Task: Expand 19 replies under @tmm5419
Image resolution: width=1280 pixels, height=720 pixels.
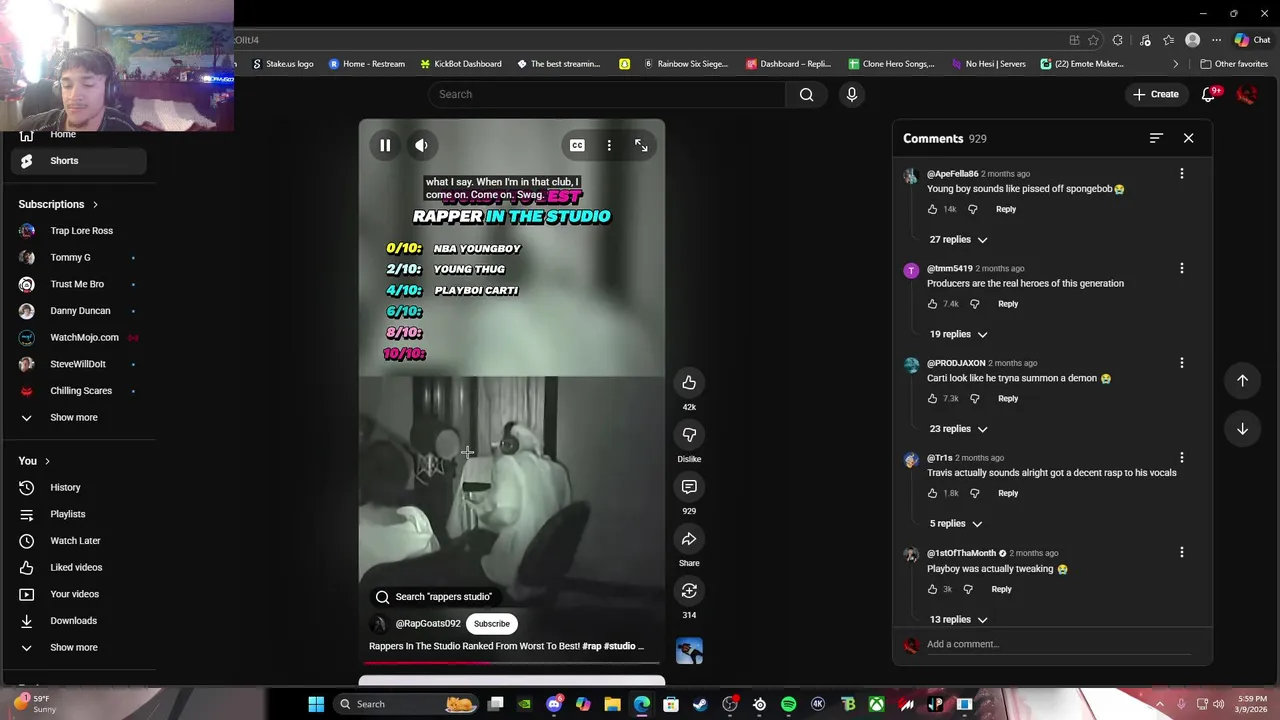Action: point(958,334)
